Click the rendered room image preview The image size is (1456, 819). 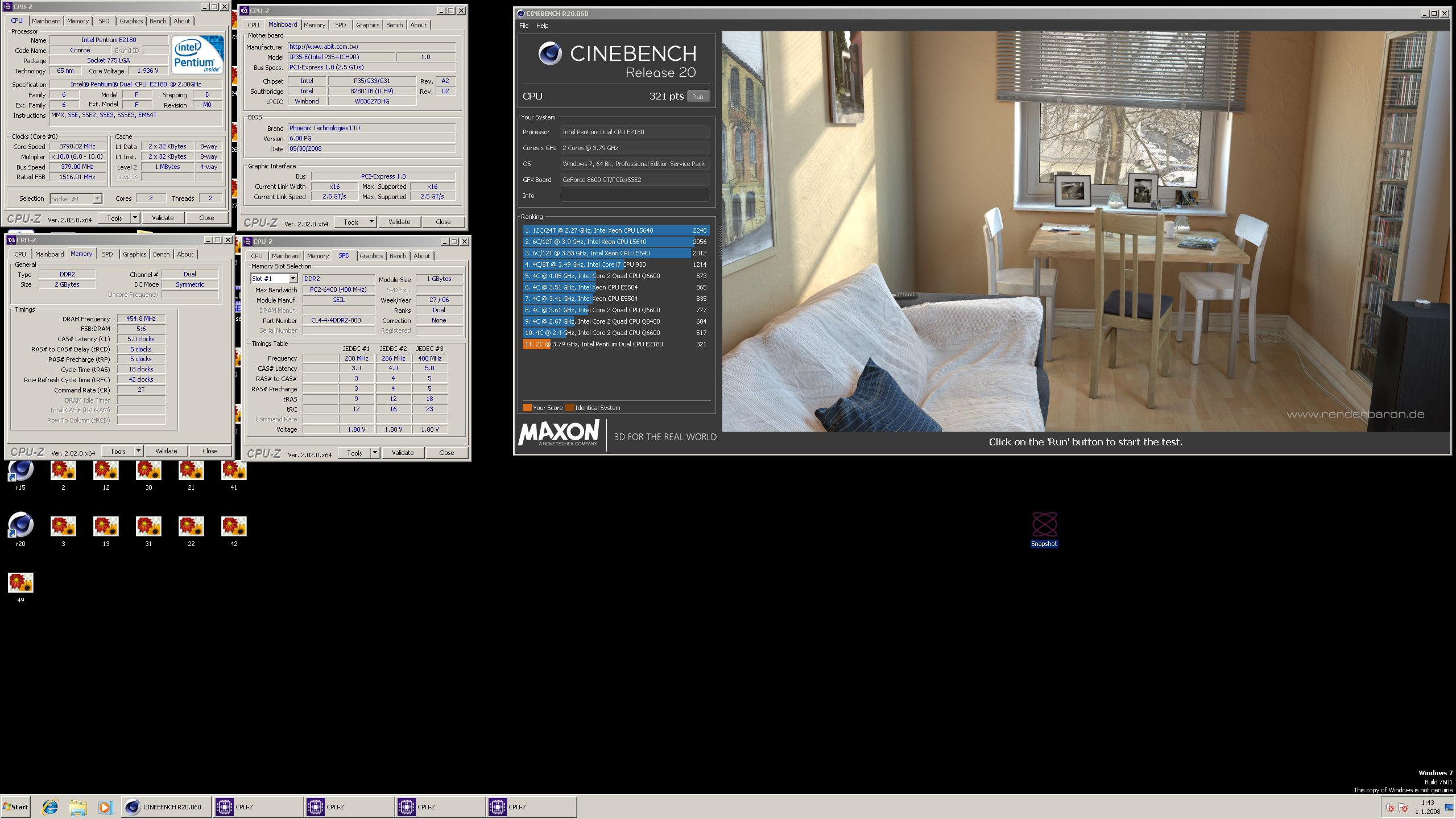1086,231
